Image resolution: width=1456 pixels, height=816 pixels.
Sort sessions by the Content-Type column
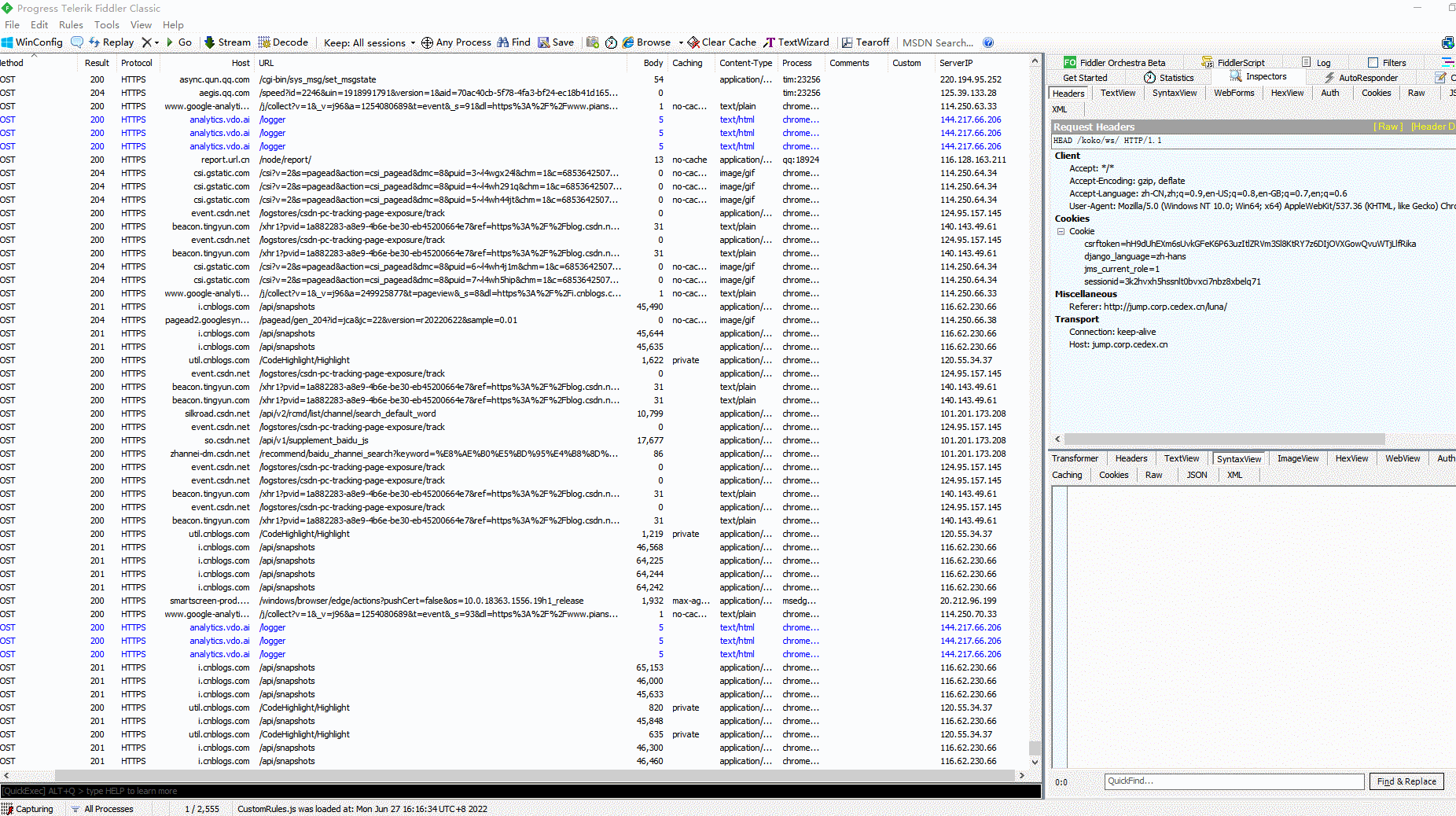tap(745, 63)
